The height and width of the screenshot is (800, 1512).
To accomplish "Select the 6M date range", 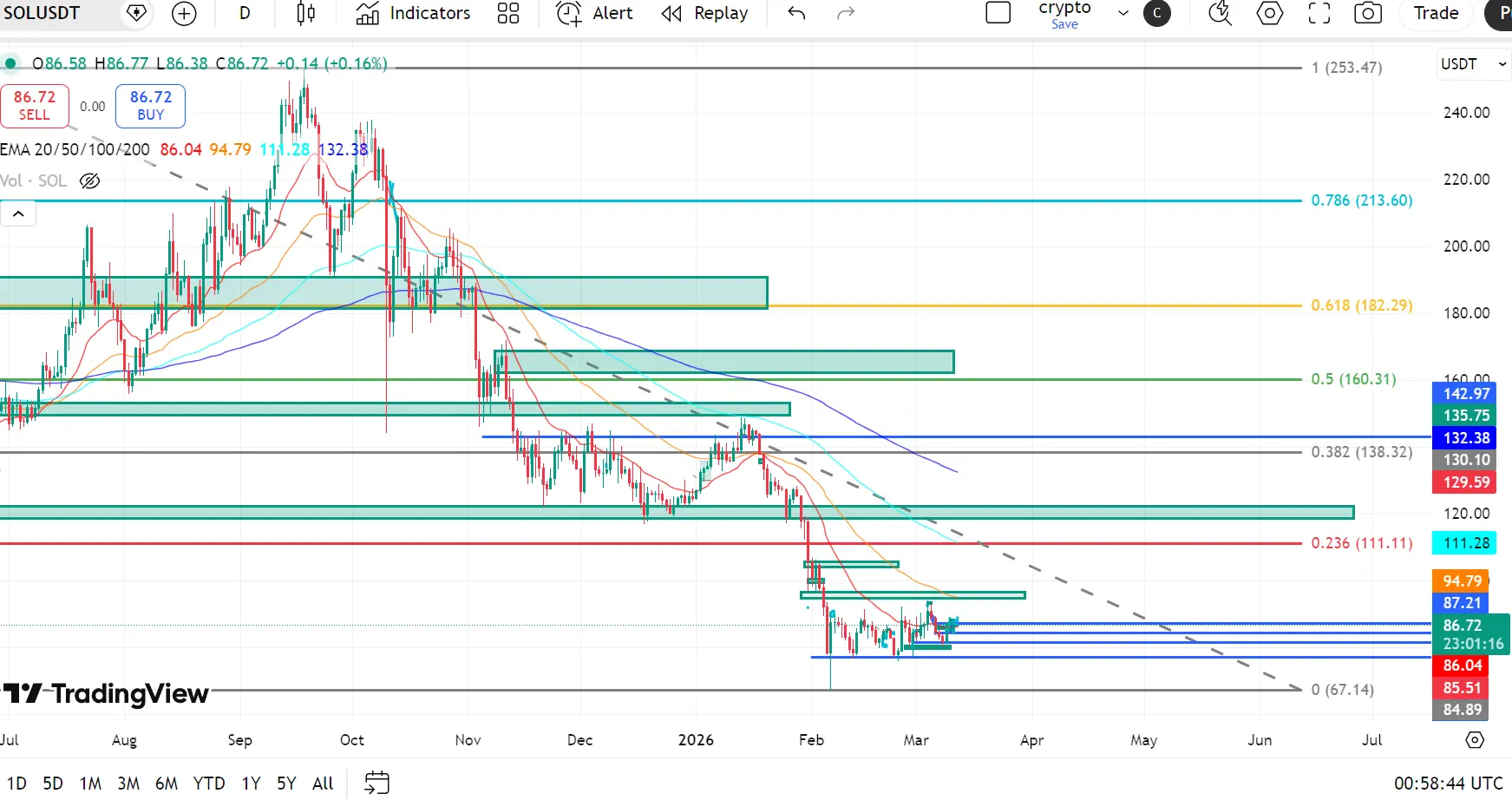I will (x=167, y=784).
